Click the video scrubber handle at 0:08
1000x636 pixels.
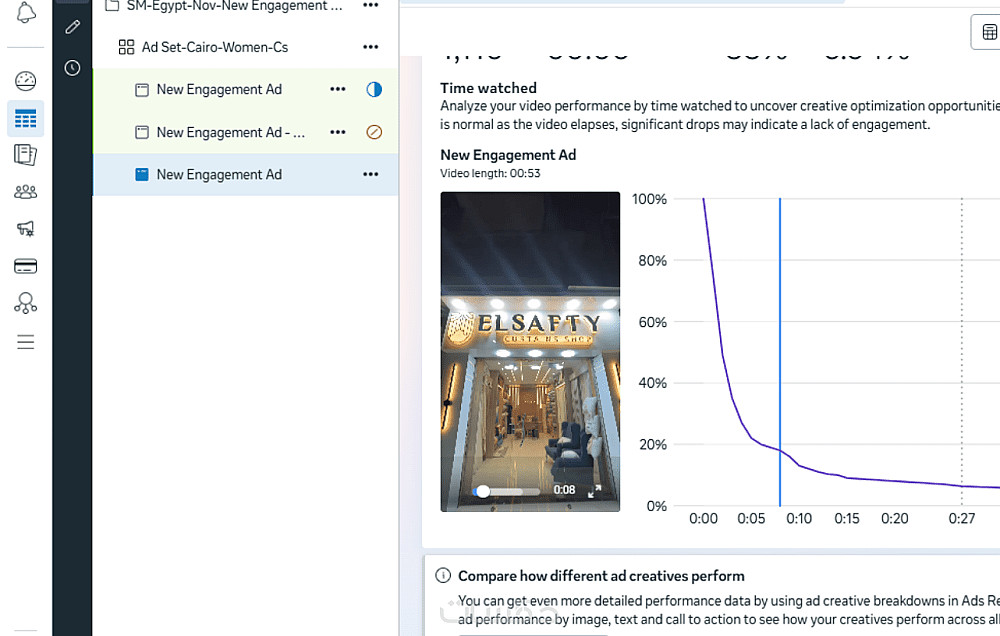click(483, 491)
